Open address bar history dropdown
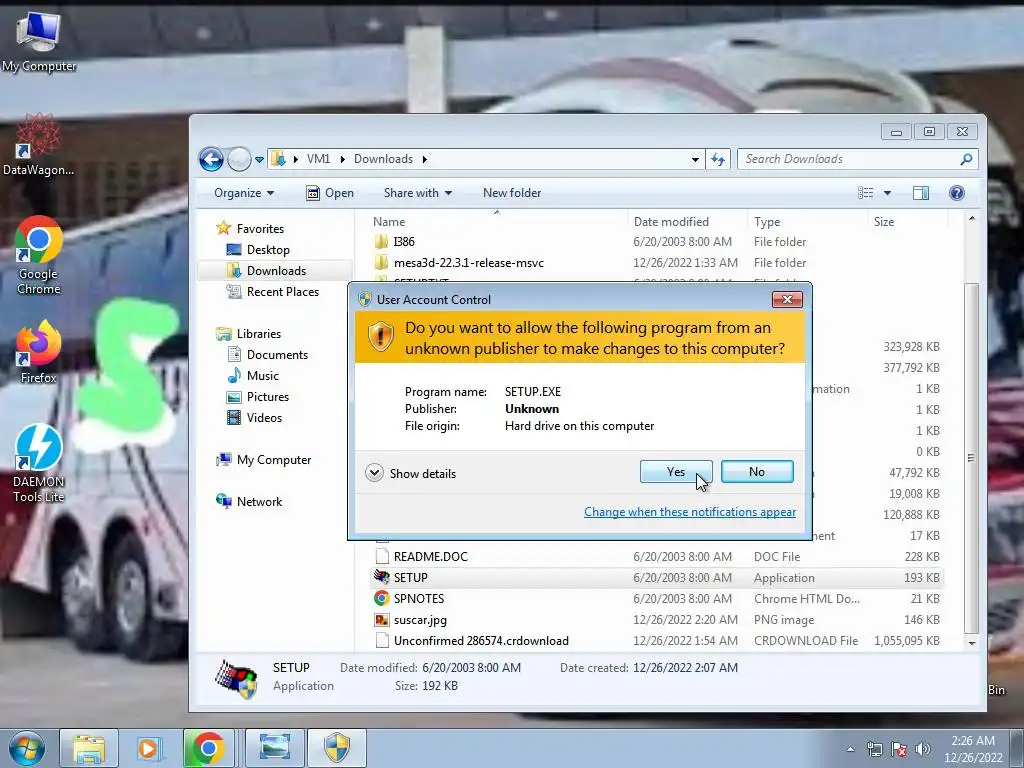The height and width of the screenshot is (768, 1024). point(695,159)
